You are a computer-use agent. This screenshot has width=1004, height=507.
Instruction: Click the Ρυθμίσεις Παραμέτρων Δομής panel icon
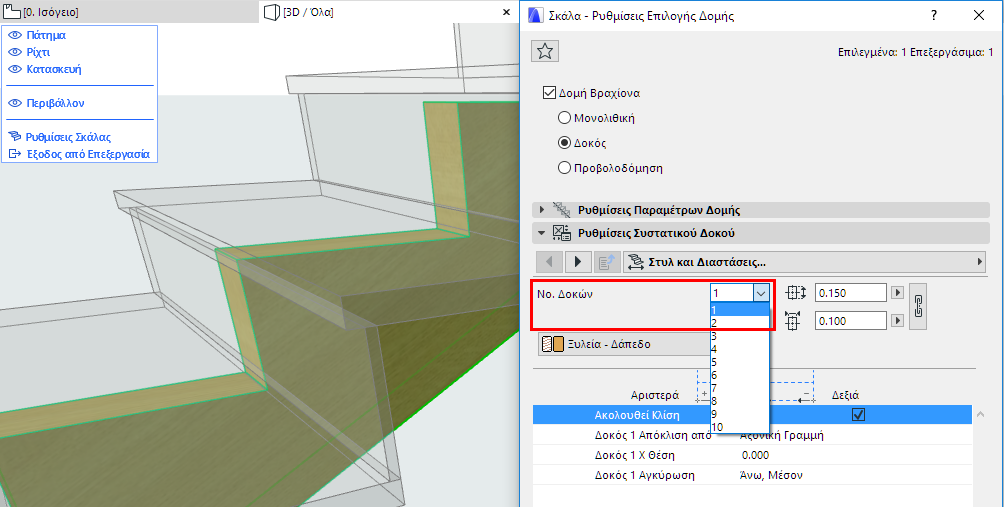[562, 209]
